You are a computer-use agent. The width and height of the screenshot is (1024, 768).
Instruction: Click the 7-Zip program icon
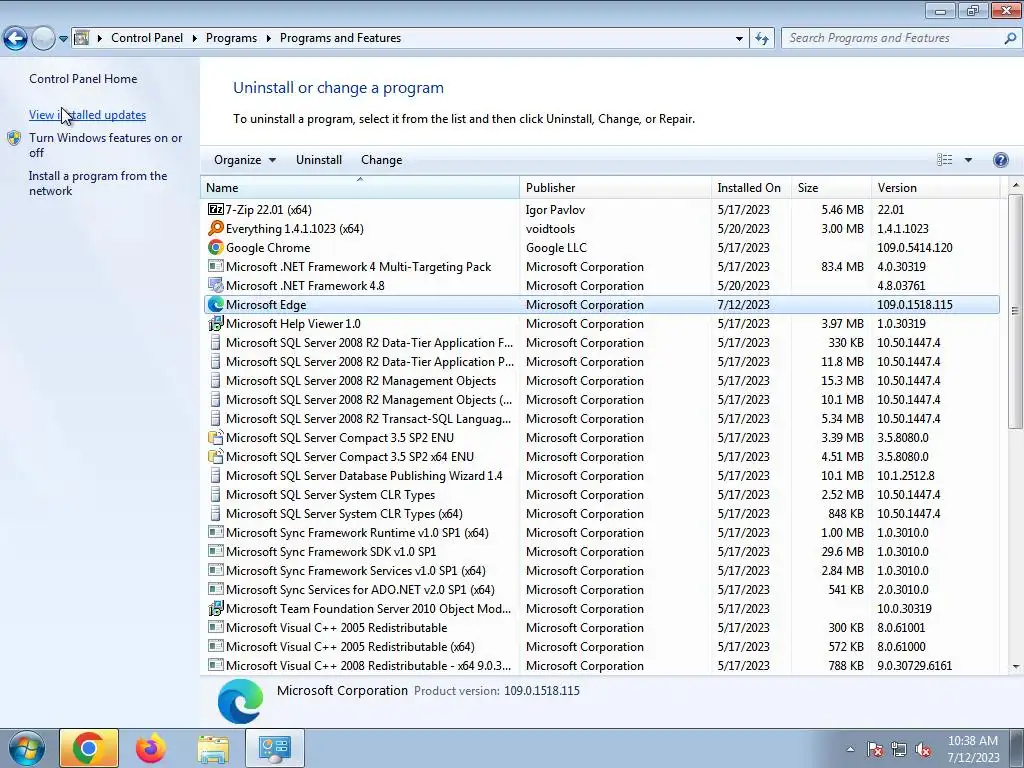pyautogui.click(x=215, y=209)
